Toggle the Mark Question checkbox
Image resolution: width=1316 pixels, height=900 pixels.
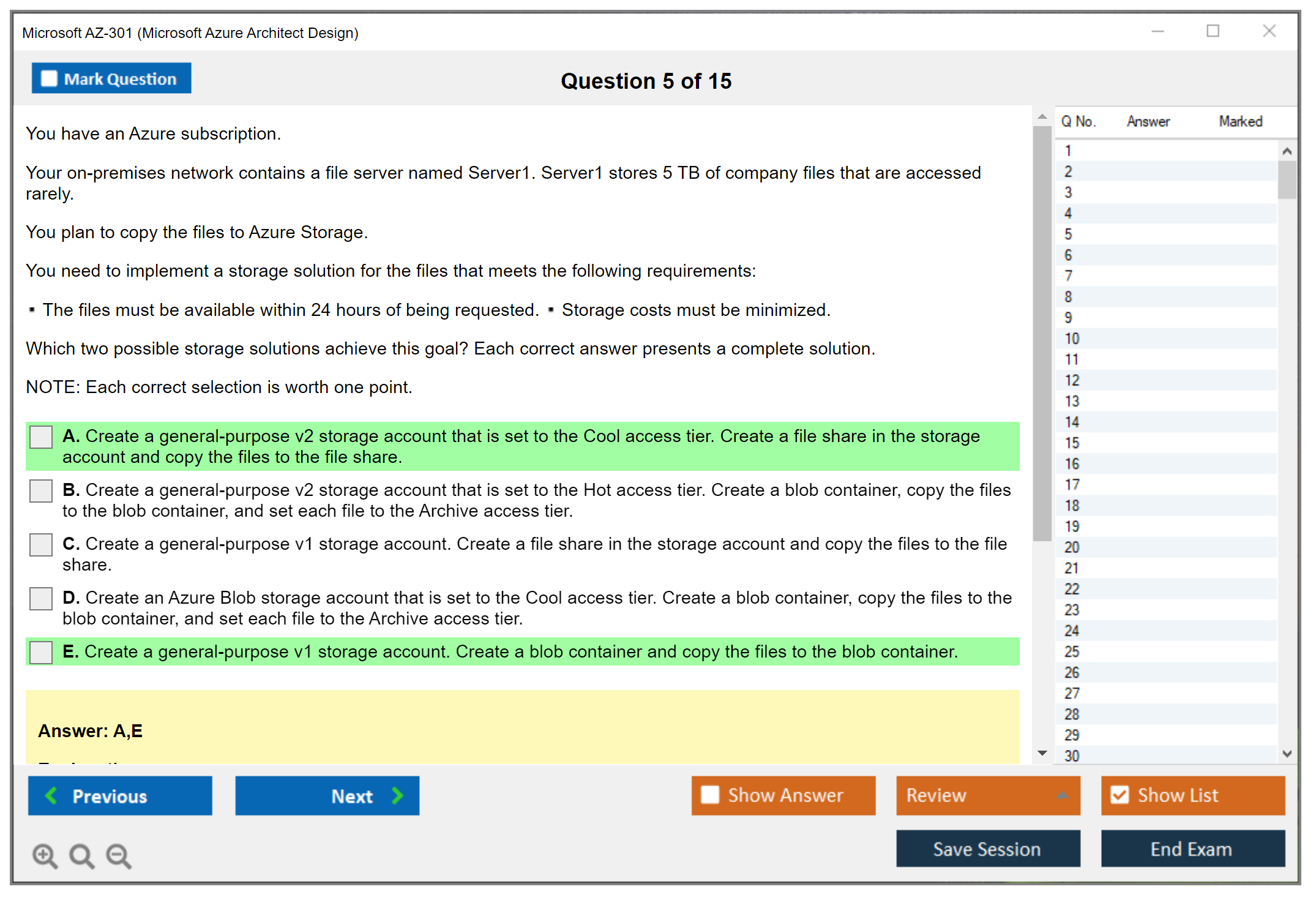[49, 78]
